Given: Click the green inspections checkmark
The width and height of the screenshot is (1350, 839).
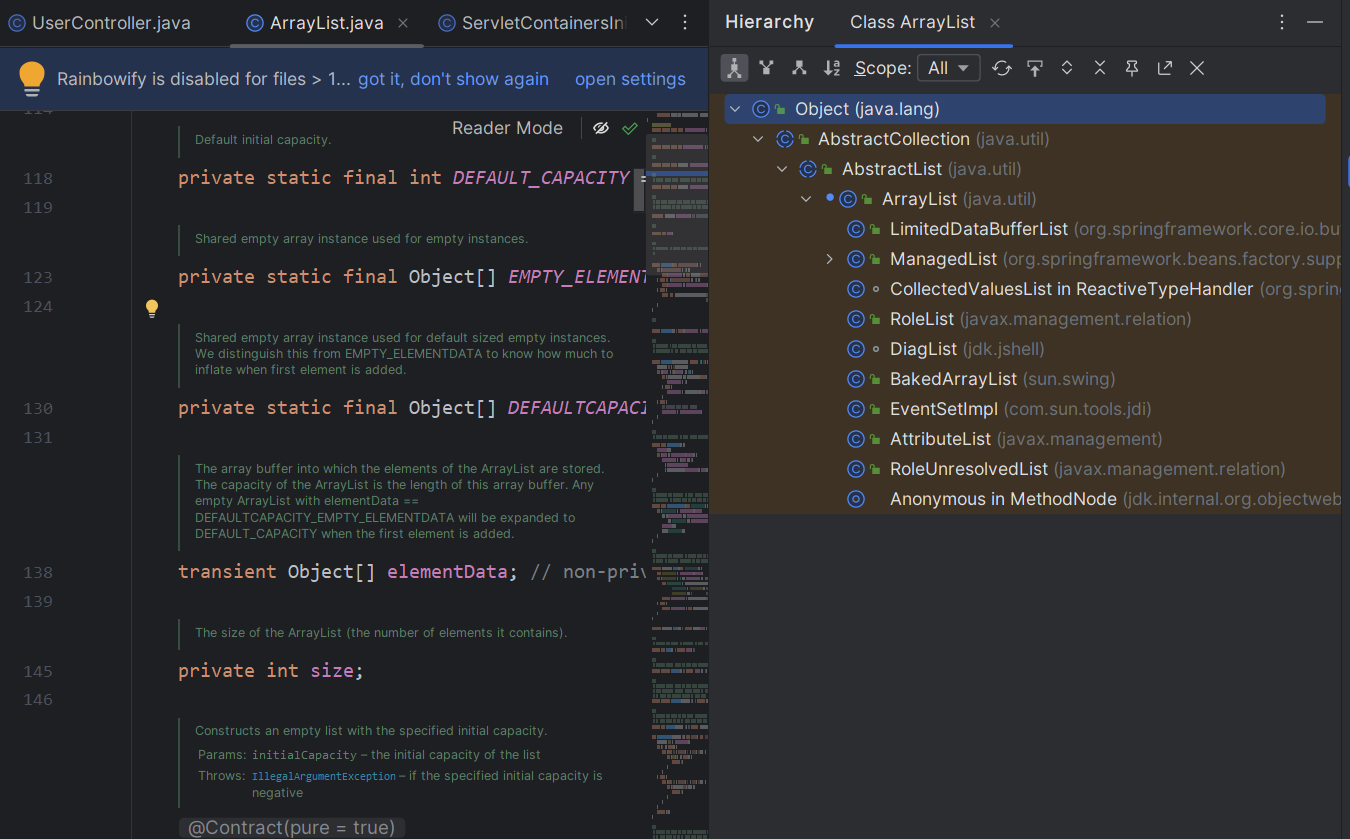Looking at the screenshot, I should (x=629, y=128).
